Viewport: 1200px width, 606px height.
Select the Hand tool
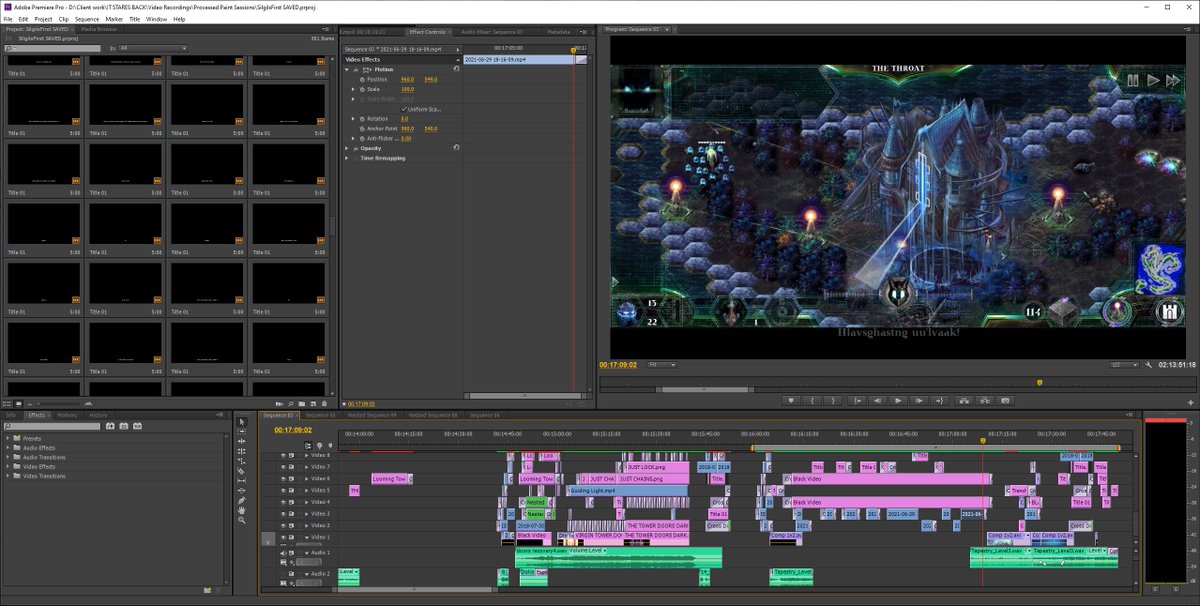point(242,511)
